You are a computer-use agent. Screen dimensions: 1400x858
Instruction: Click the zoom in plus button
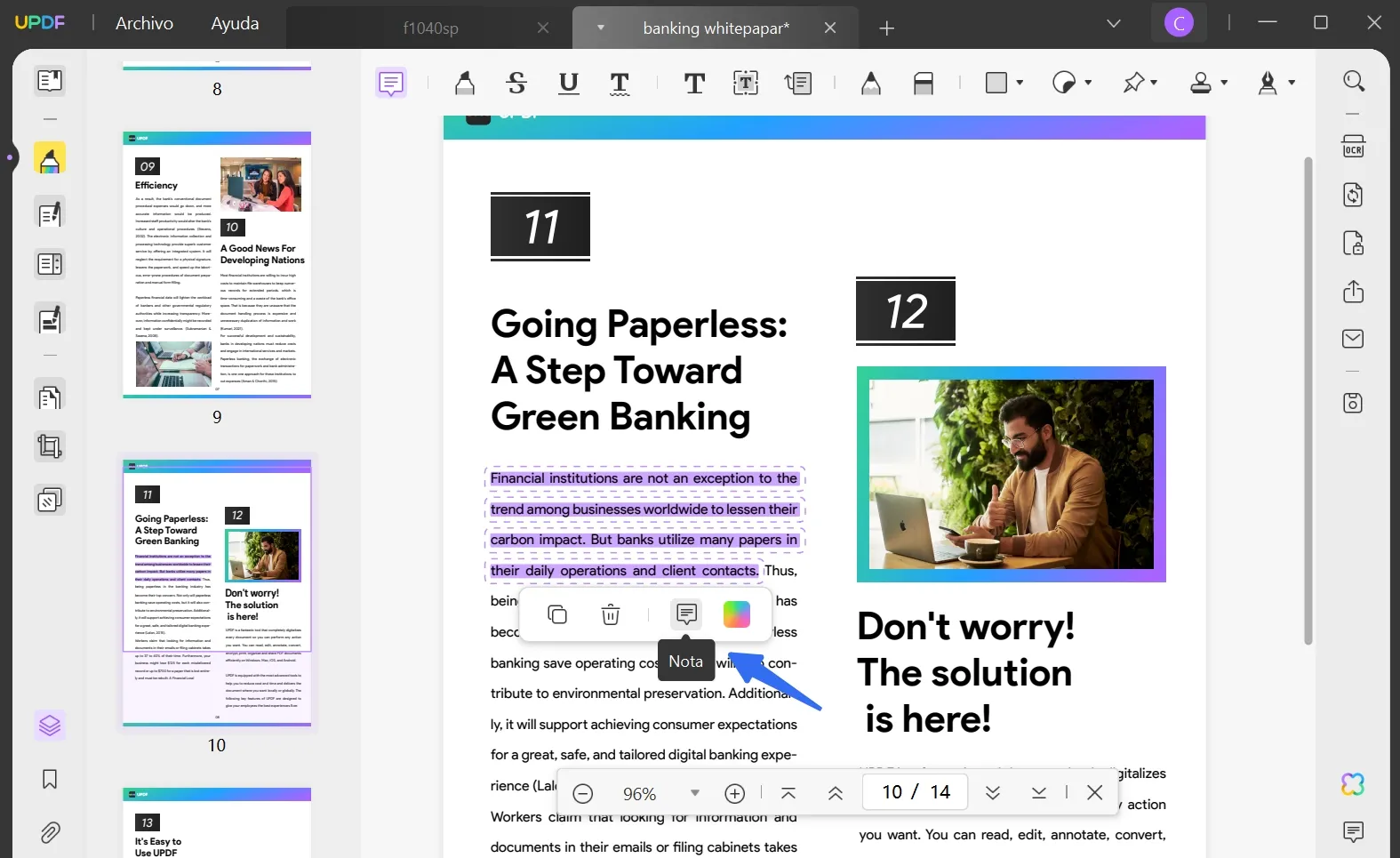pos(735,793)
